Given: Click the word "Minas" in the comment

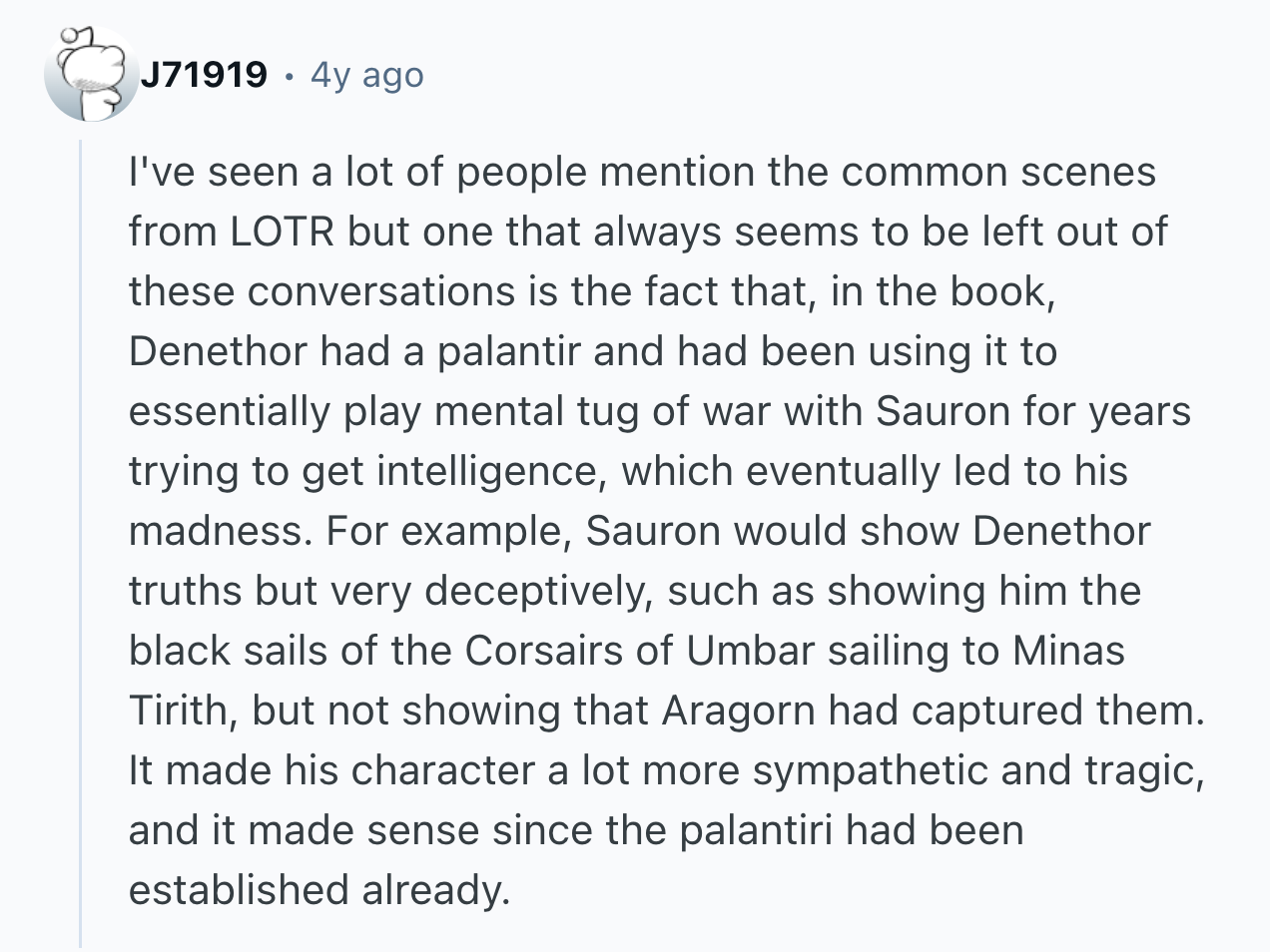Looking at the screenshot, I should click(1068, 651).
